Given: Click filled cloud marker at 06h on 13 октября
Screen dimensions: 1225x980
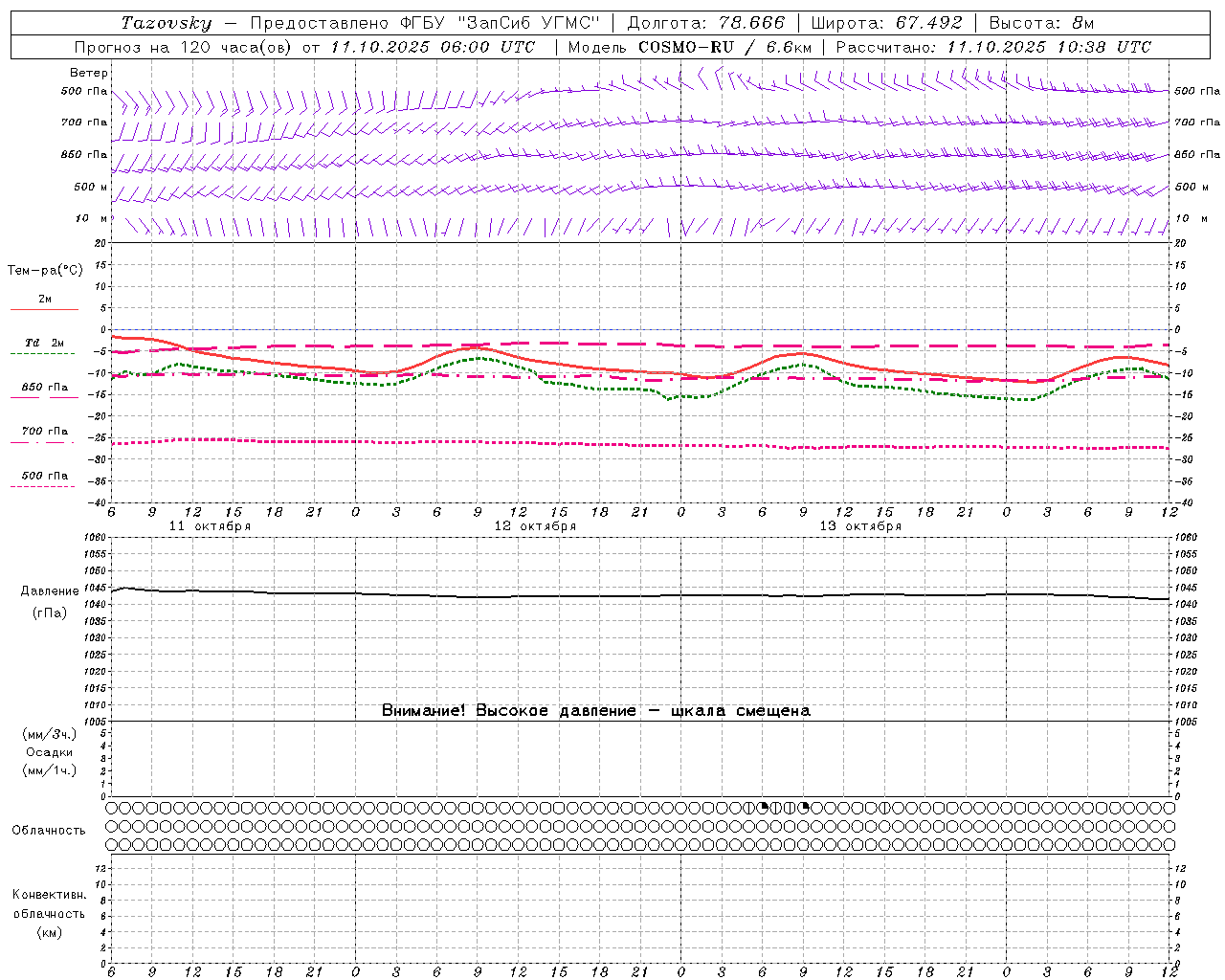Looking at the screenshot, I should [763, 807].
